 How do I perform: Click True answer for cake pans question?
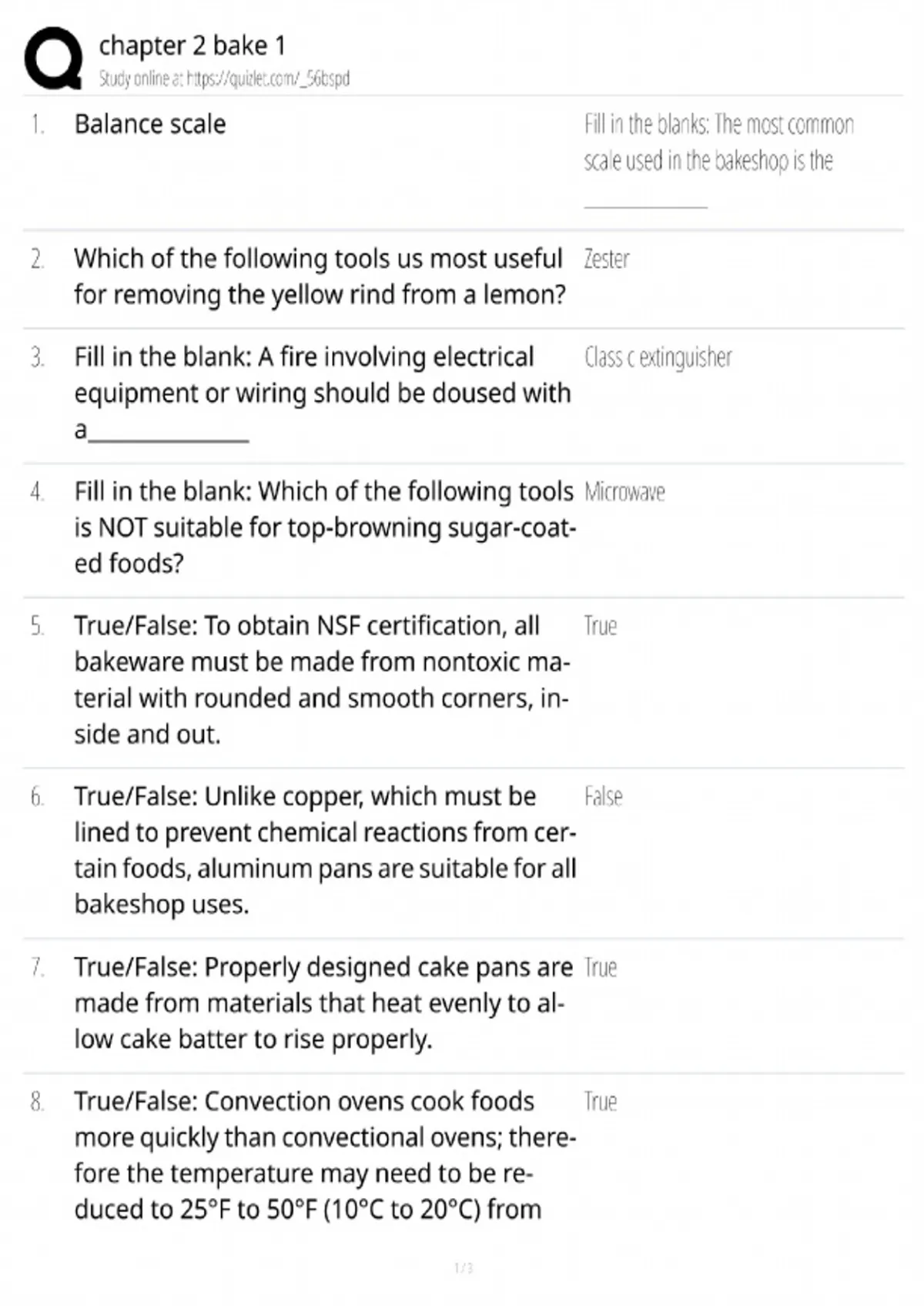click(x=601, y=968)
